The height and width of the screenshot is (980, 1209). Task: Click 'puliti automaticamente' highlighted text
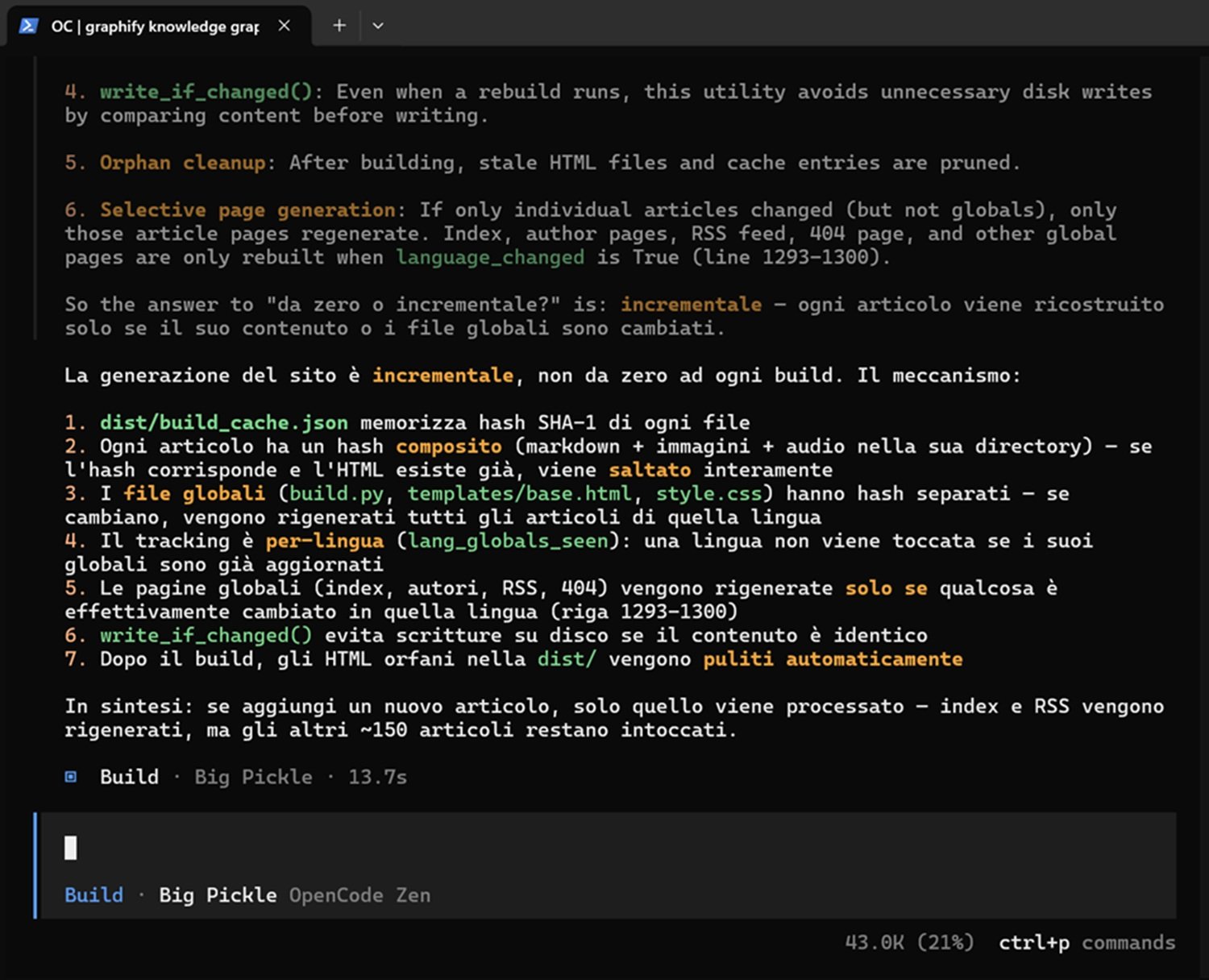click(x=833, y=659)
